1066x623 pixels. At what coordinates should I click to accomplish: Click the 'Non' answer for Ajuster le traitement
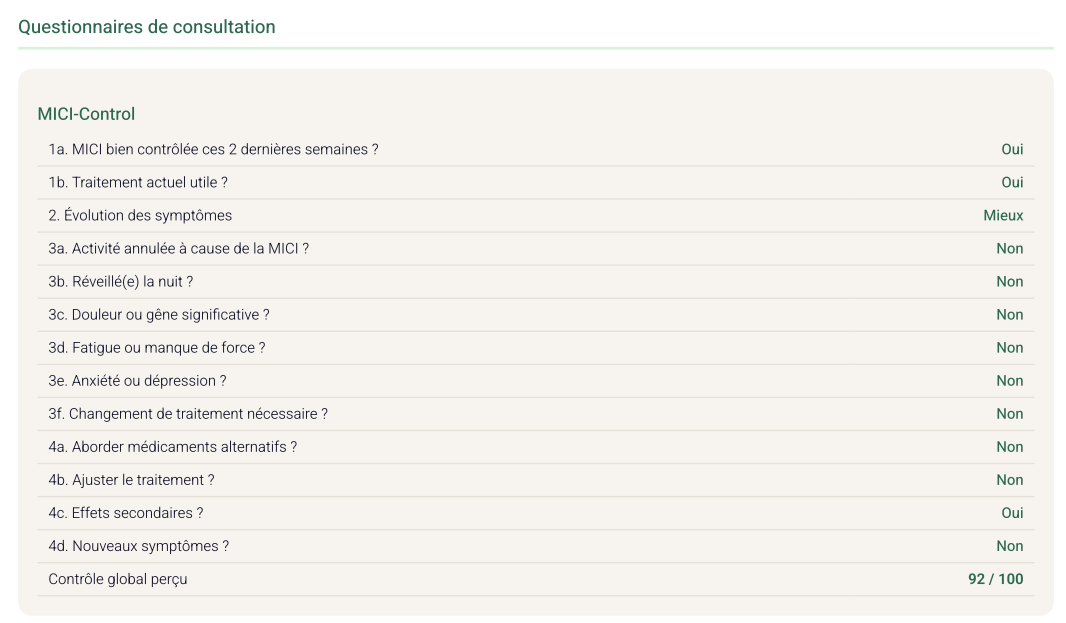[1010, 480]
